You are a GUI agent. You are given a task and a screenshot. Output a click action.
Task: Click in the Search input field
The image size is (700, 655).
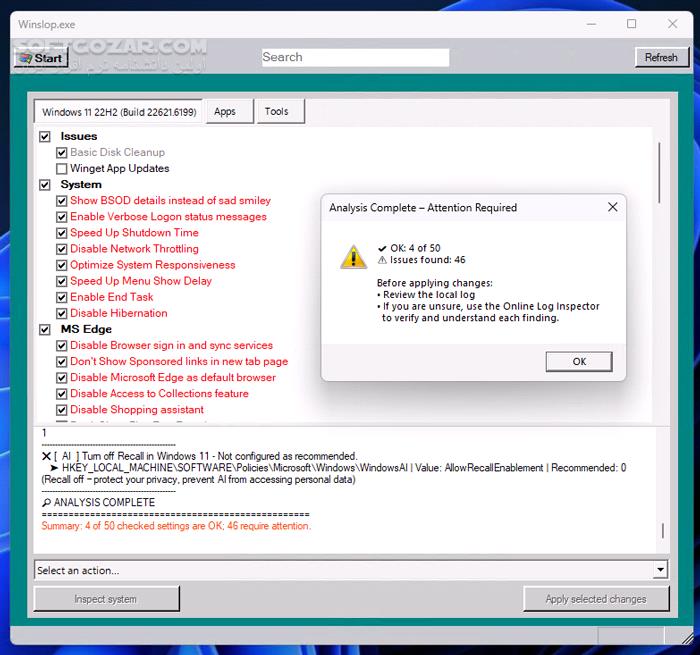[355, 58]
